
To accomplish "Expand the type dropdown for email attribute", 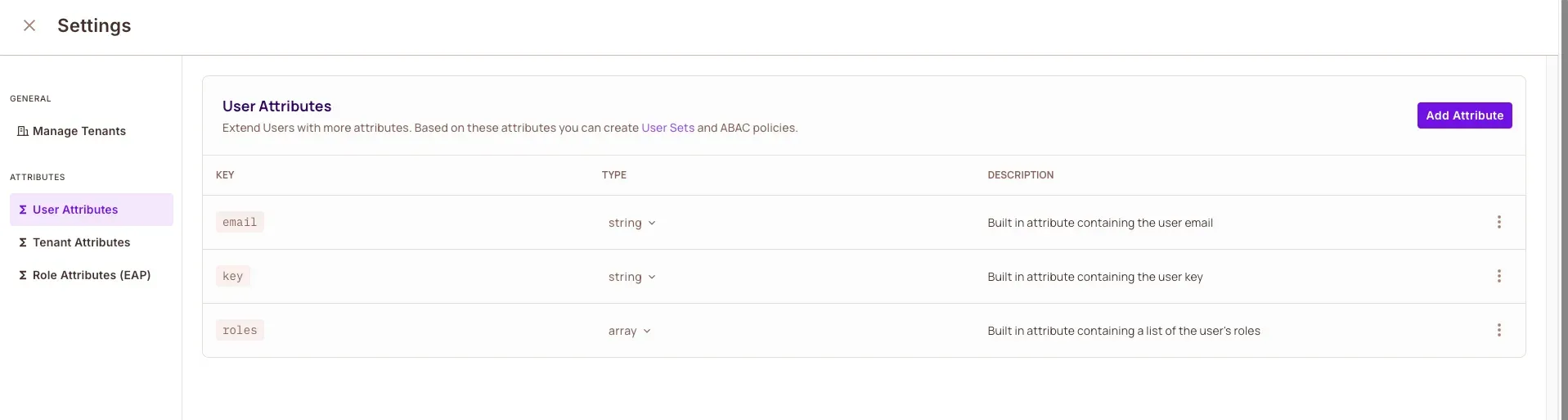I will tap(631, 223).
